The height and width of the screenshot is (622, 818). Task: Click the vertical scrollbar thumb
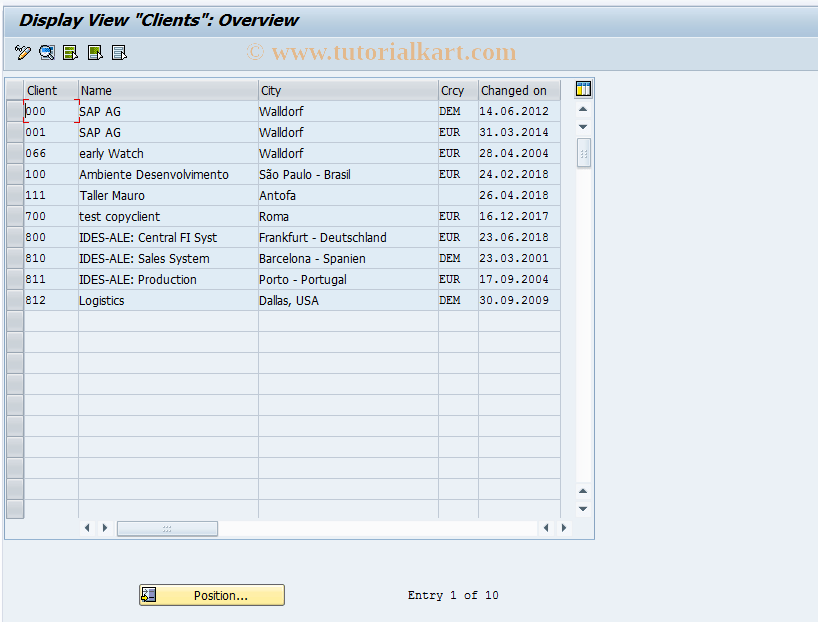tap(582, 153)
